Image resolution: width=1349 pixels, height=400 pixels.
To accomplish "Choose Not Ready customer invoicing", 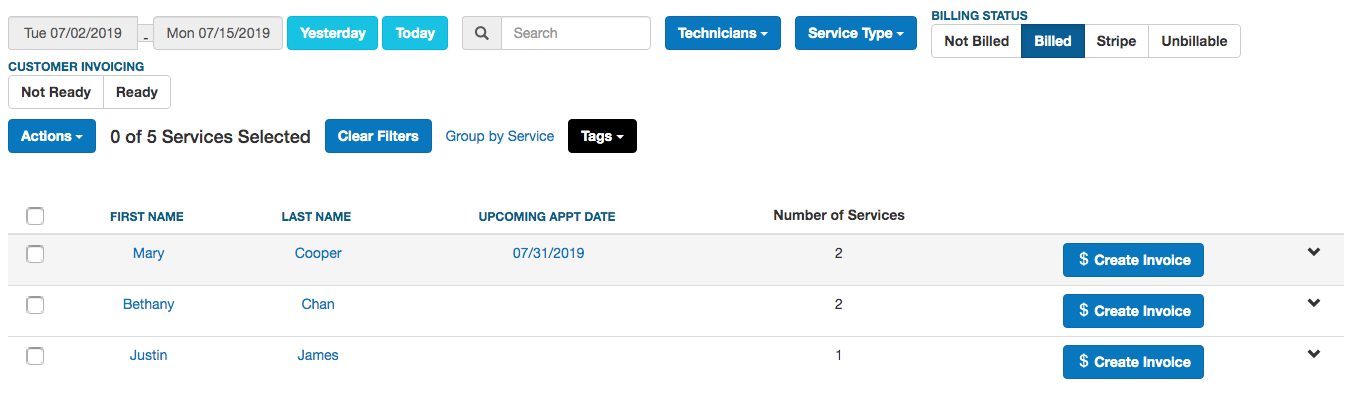I will (x=56, y=92).
